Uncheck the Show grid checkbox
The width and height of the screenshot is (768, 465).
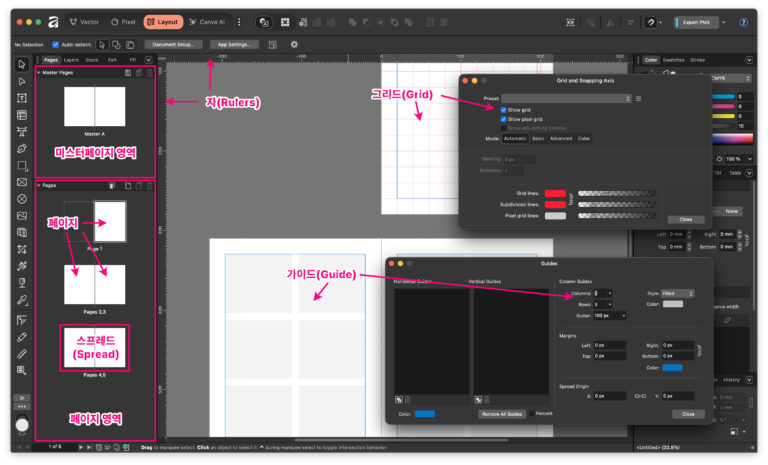tap(504, 109)
